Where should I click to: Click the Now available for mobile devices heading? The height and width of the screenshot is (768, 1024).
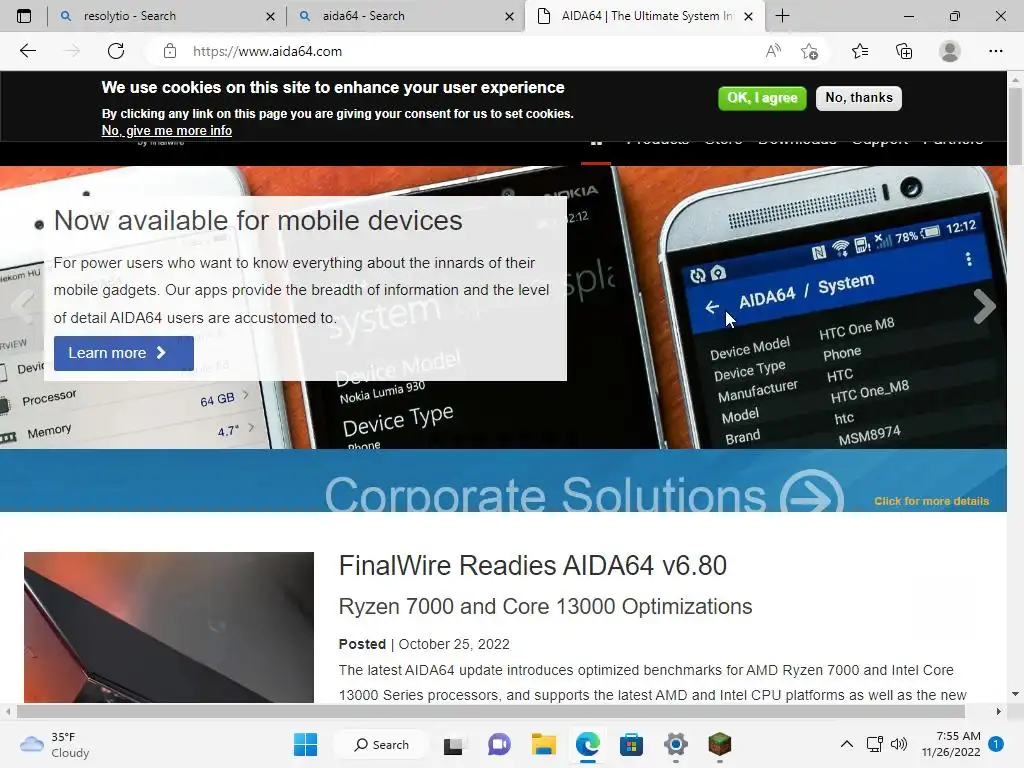258,221
